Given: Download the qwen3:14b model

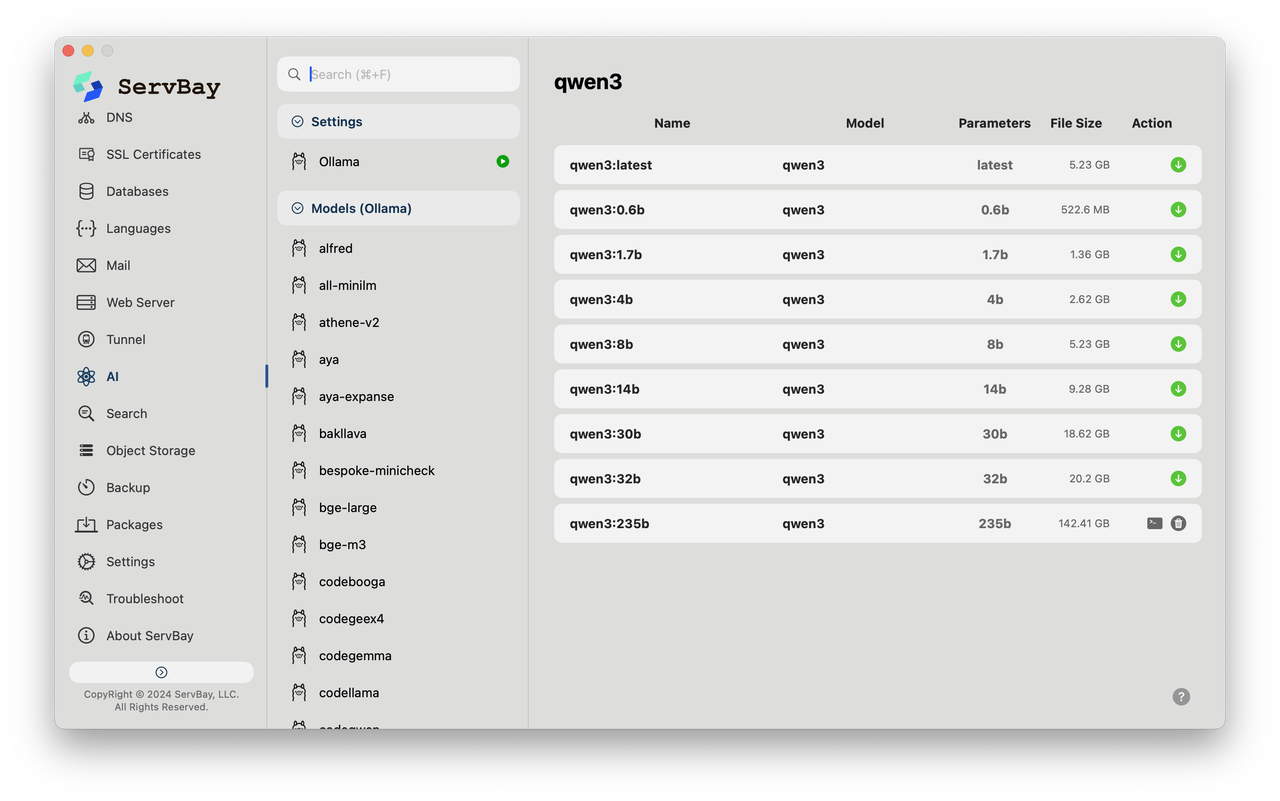Looking at the screenshot, I should (x=1178, y=389).
